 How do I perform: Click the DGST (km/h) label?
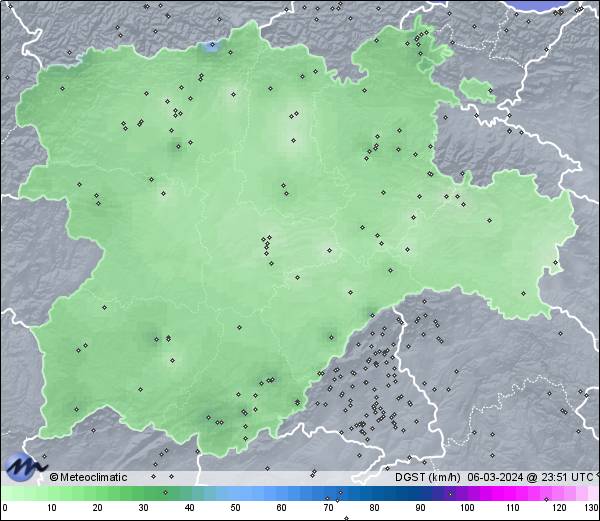[x=428, y=478]
